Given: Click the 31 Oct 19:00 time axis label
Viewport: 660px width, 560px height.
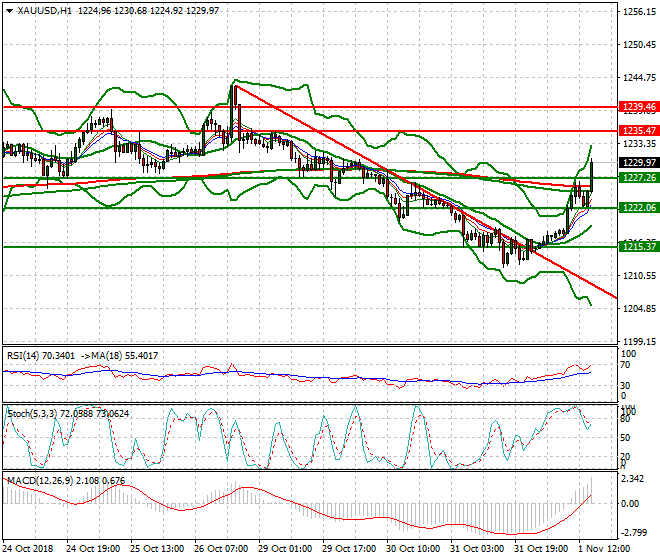Looking at the screenshot, I should click(541, 549).
